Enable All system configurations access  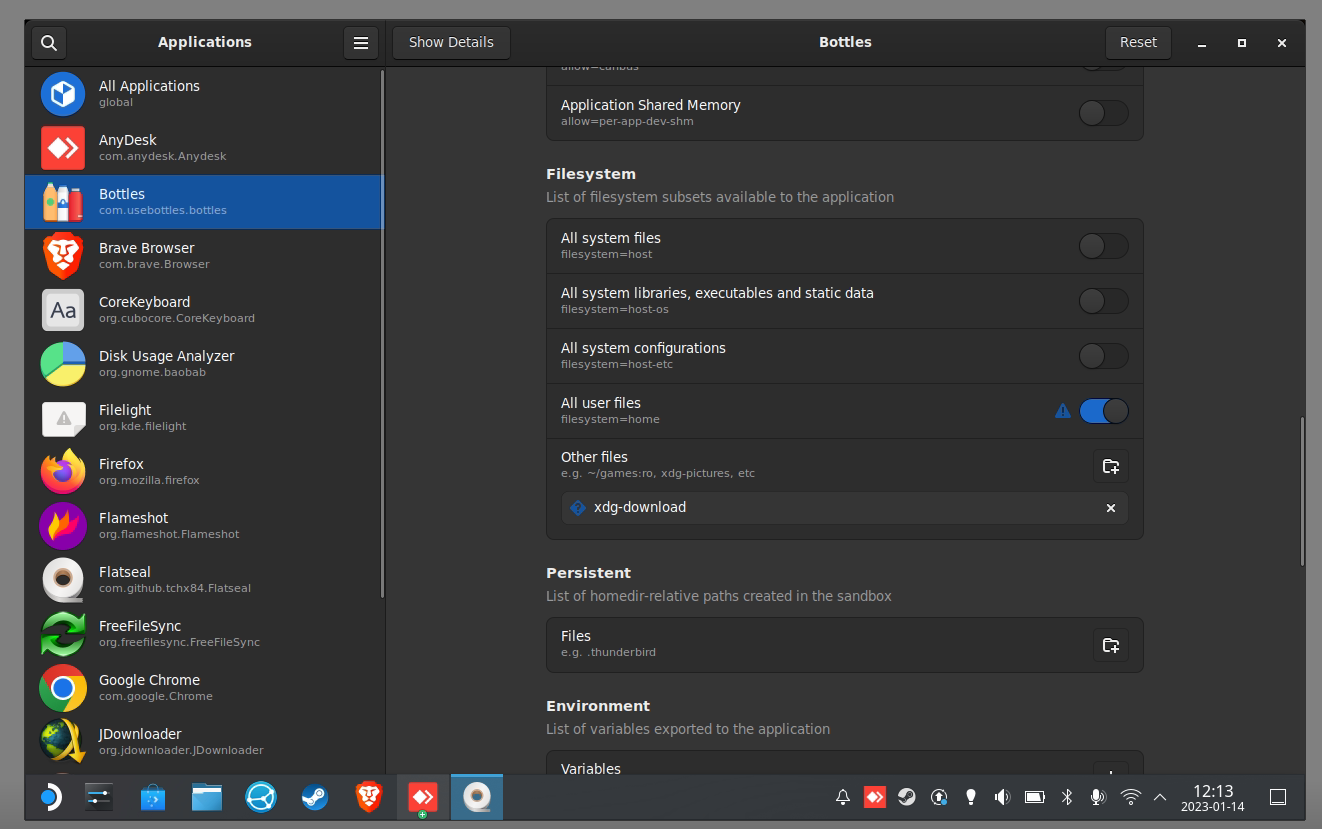tap(1104, 356)
